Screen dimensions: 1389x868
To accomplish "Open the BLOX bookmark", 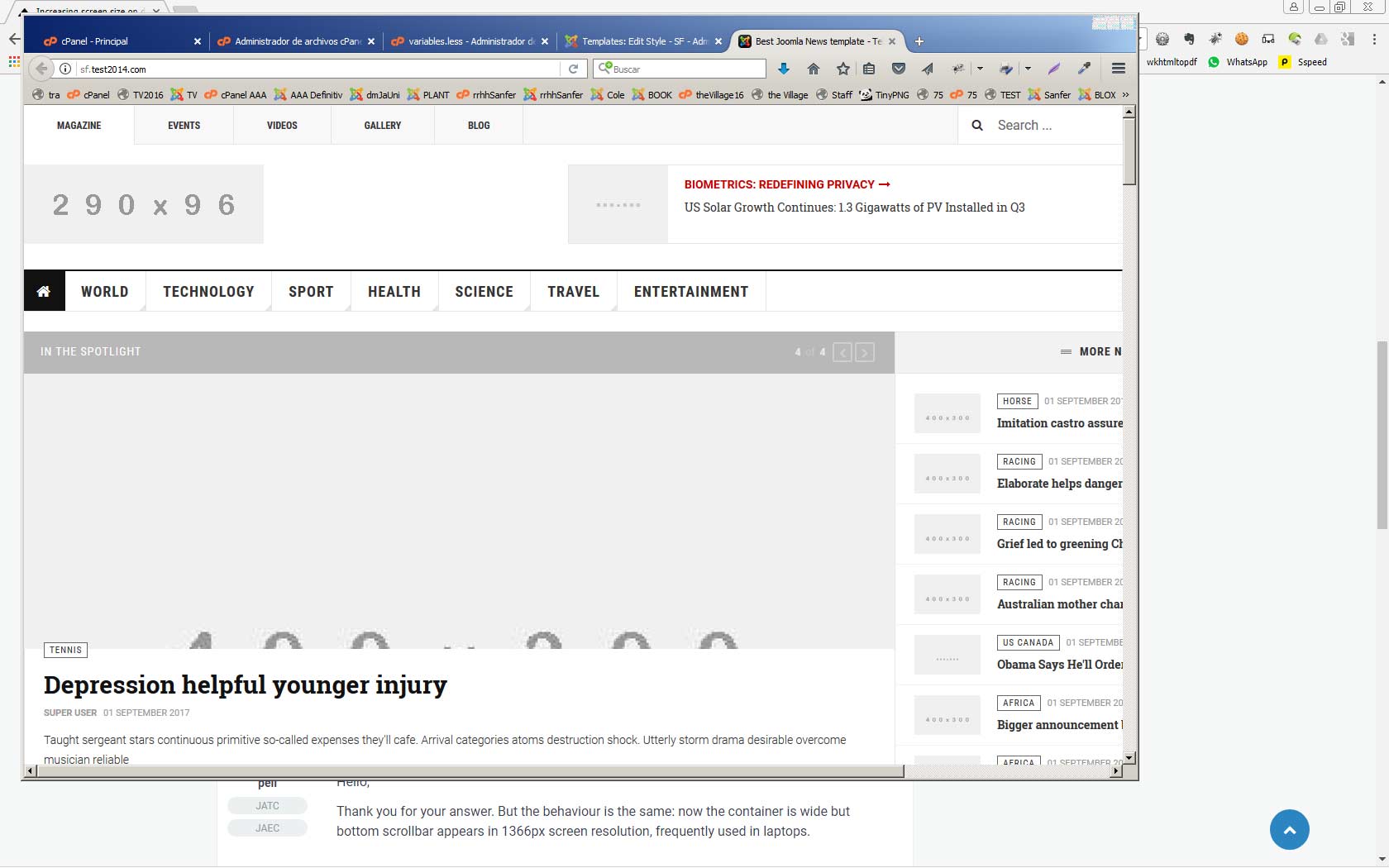I will [1097, 95].
